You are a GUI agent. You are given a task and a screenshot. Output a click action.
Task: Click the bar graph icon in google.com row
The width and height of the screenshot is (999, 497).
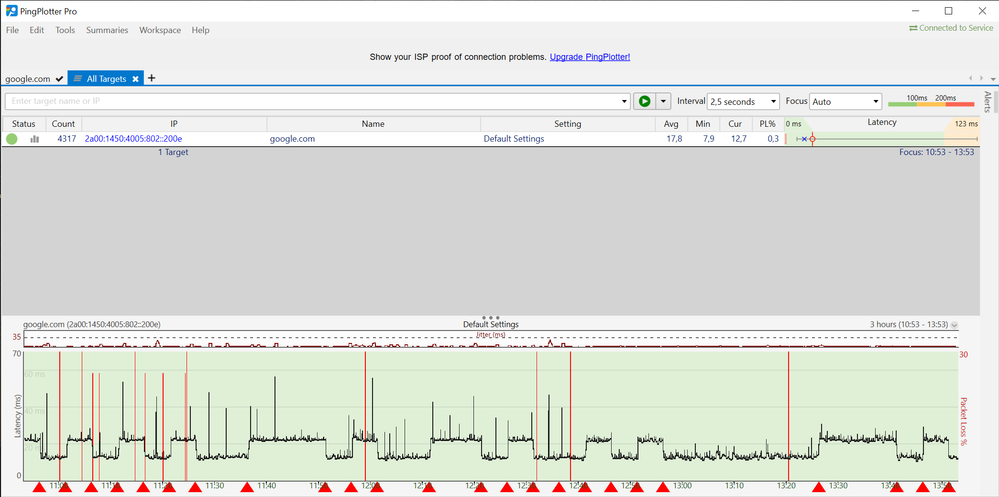[x=35, y=139]
